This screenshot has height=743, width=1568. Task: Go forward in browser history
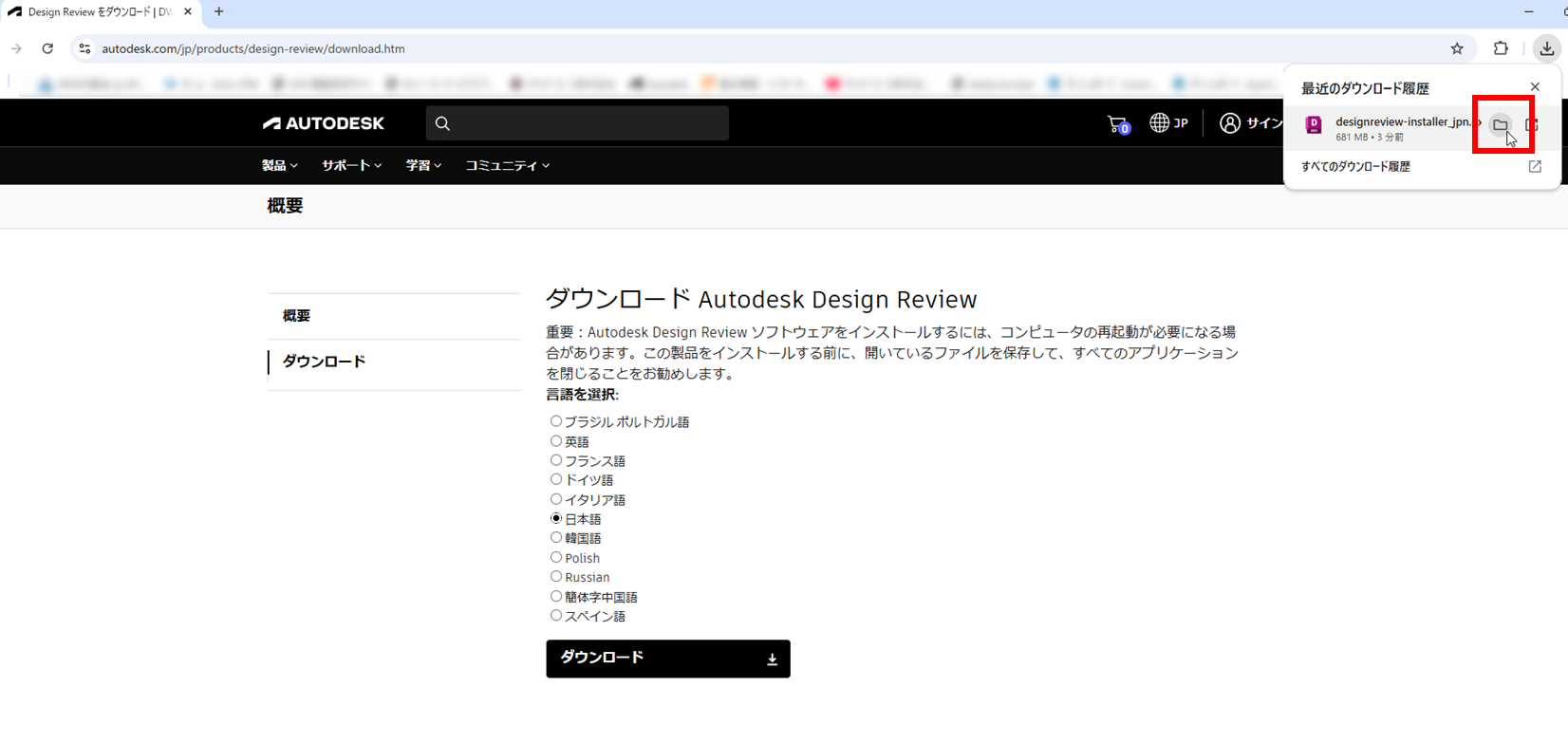point(16,48)
